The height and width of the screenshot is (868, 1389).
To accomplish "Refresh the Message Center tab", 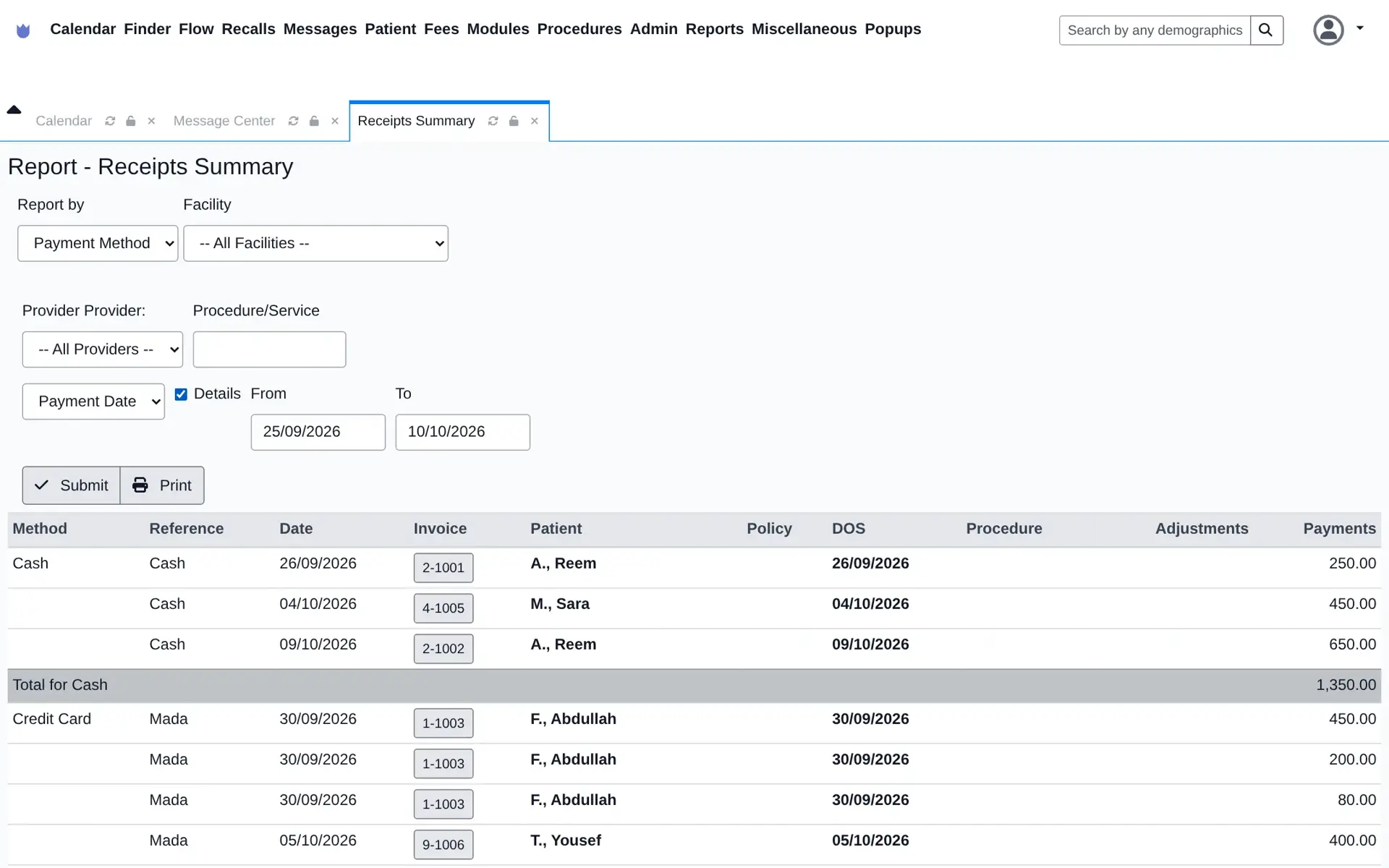I will tap(294, 121).
